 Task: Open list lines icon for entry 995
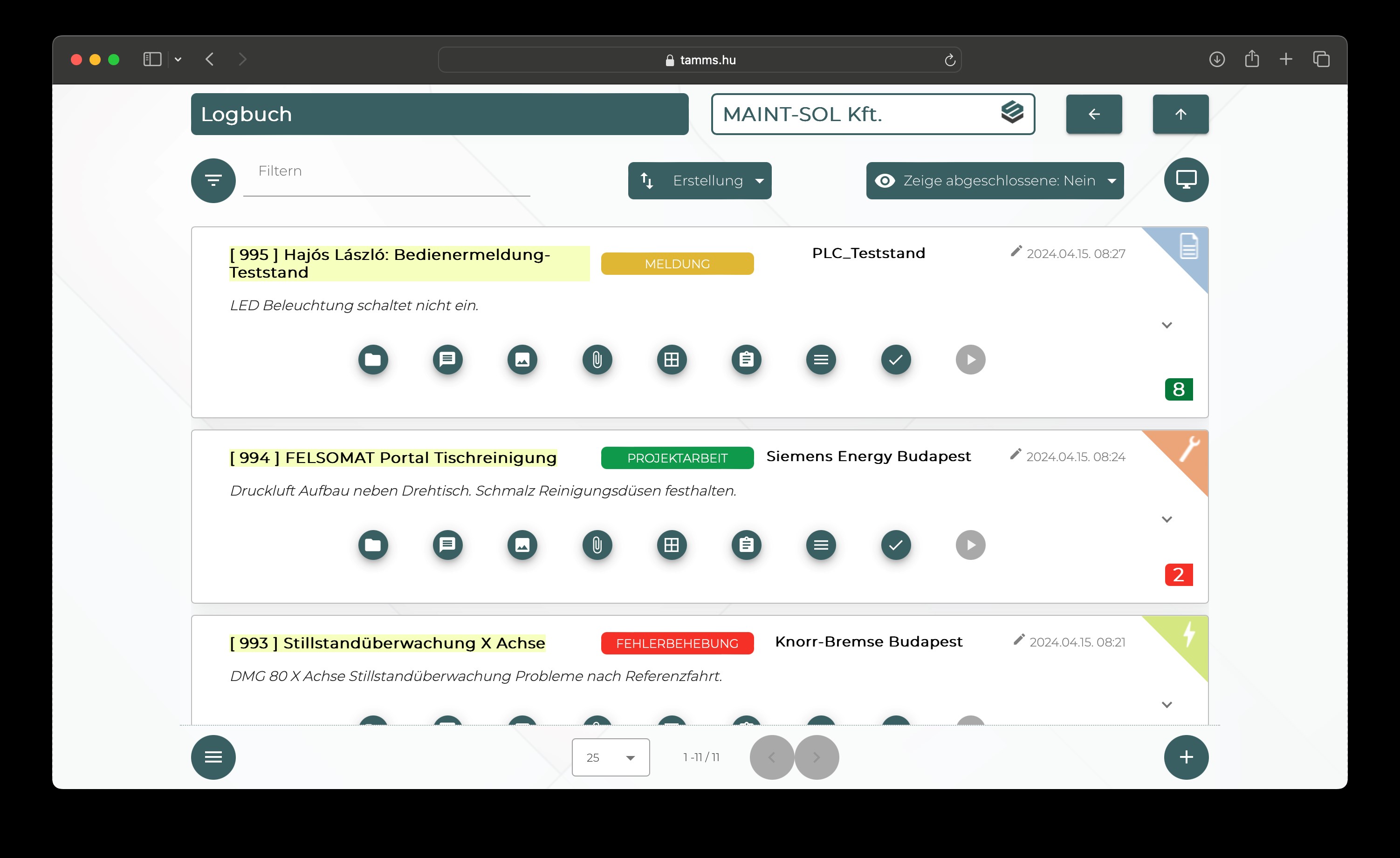821,360
